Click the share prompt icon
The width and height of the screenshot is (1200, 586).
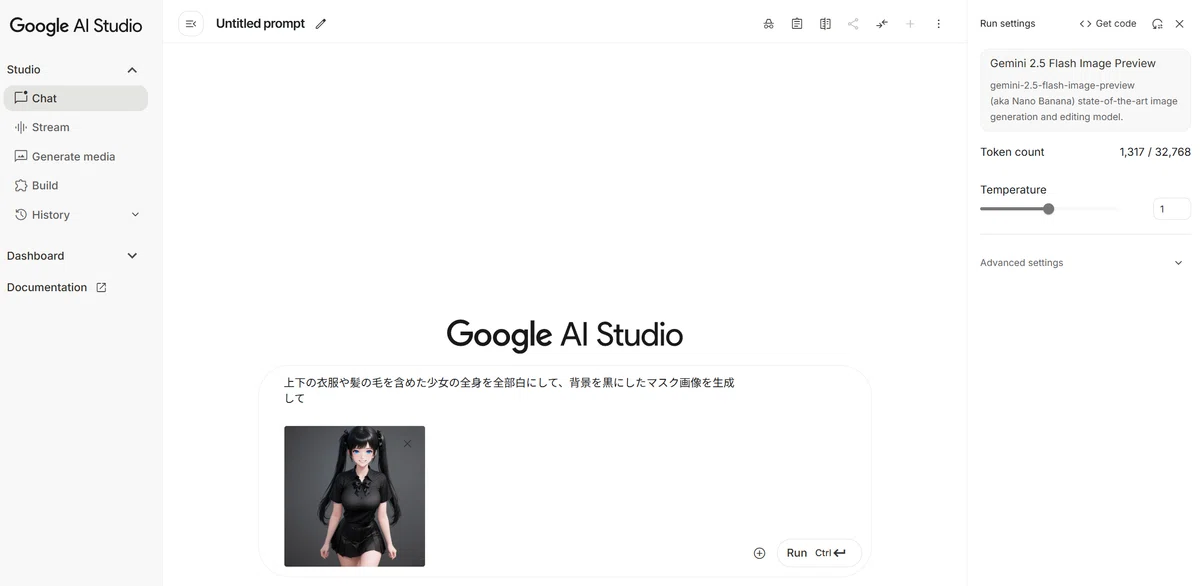853,24
